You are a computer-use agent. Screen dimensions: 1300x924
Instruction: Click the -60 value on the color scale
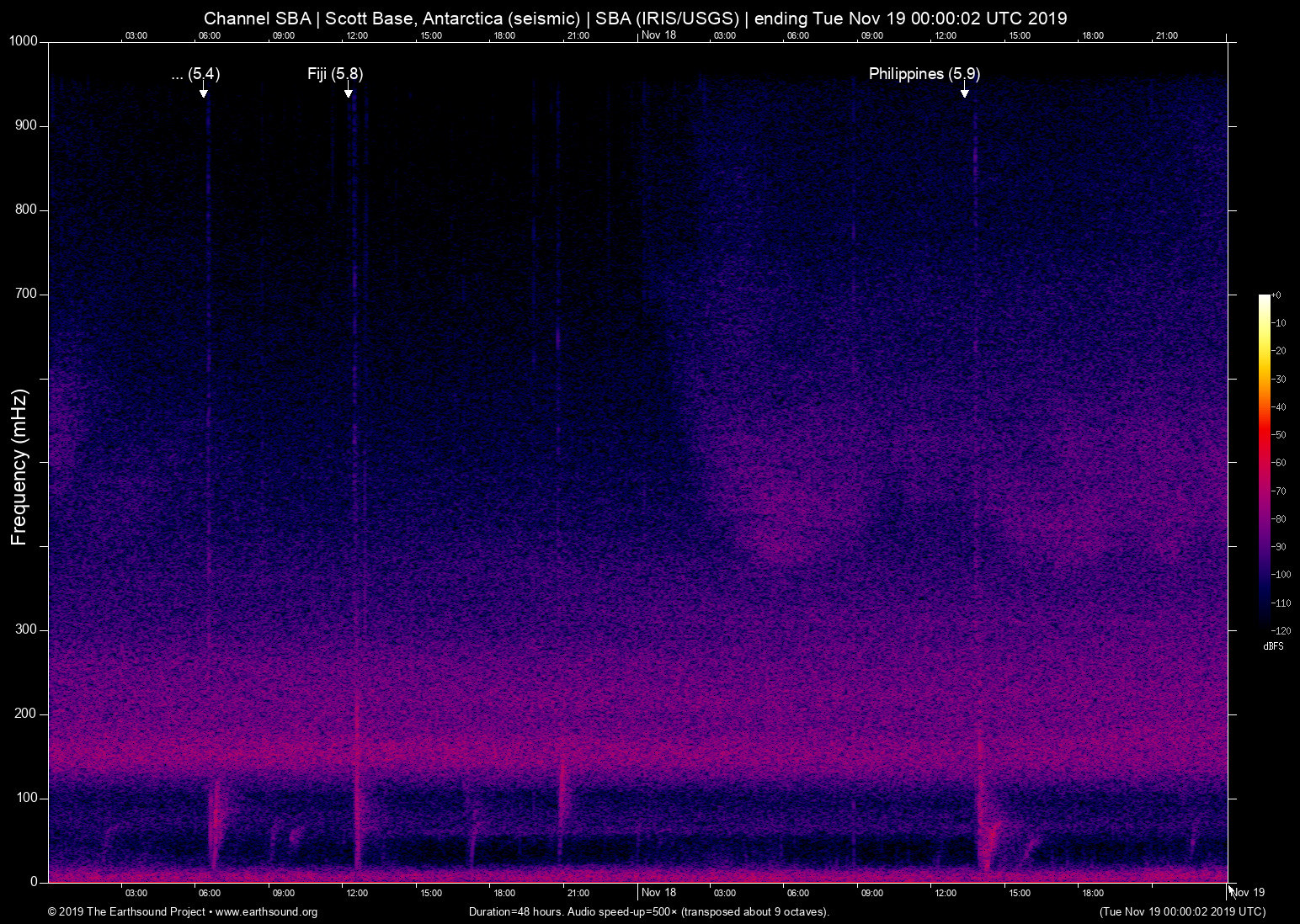click(1278, 463)
